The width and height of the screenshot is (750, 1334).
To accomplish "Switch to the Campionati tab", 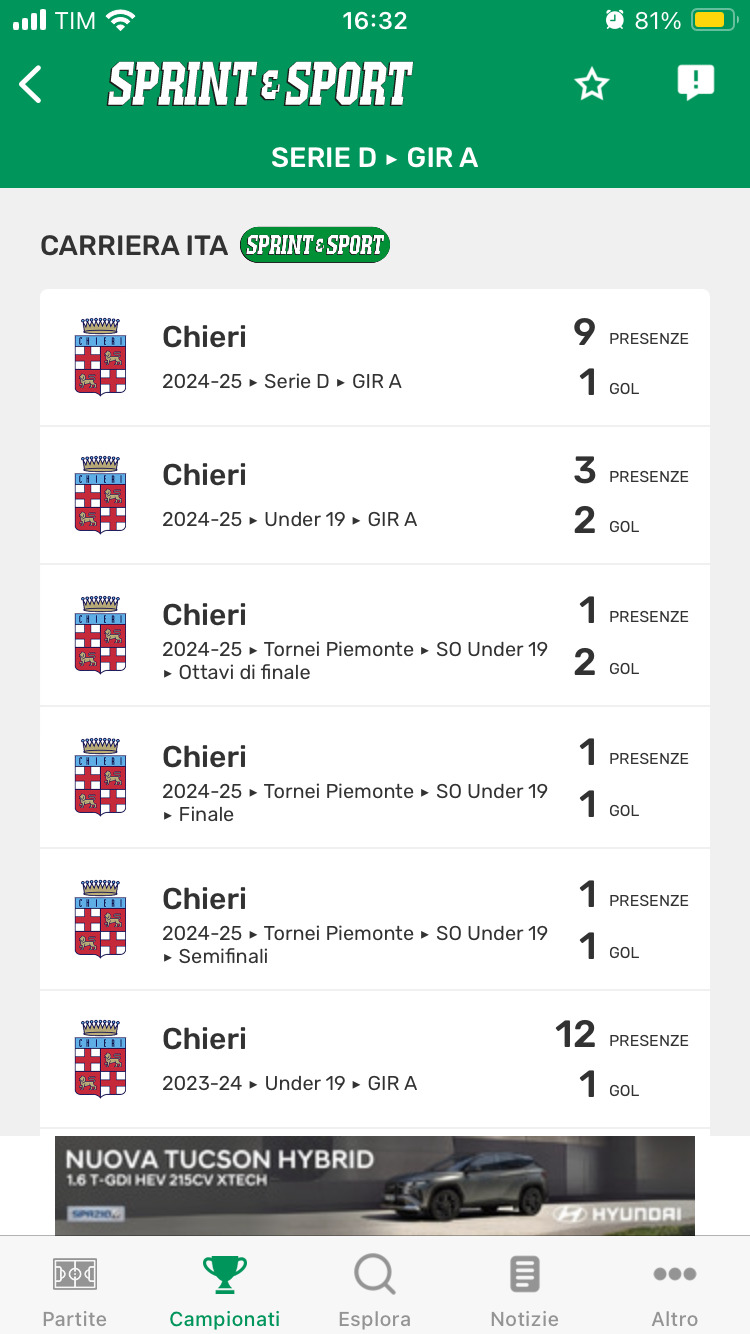I will [x=225, y=1291].
